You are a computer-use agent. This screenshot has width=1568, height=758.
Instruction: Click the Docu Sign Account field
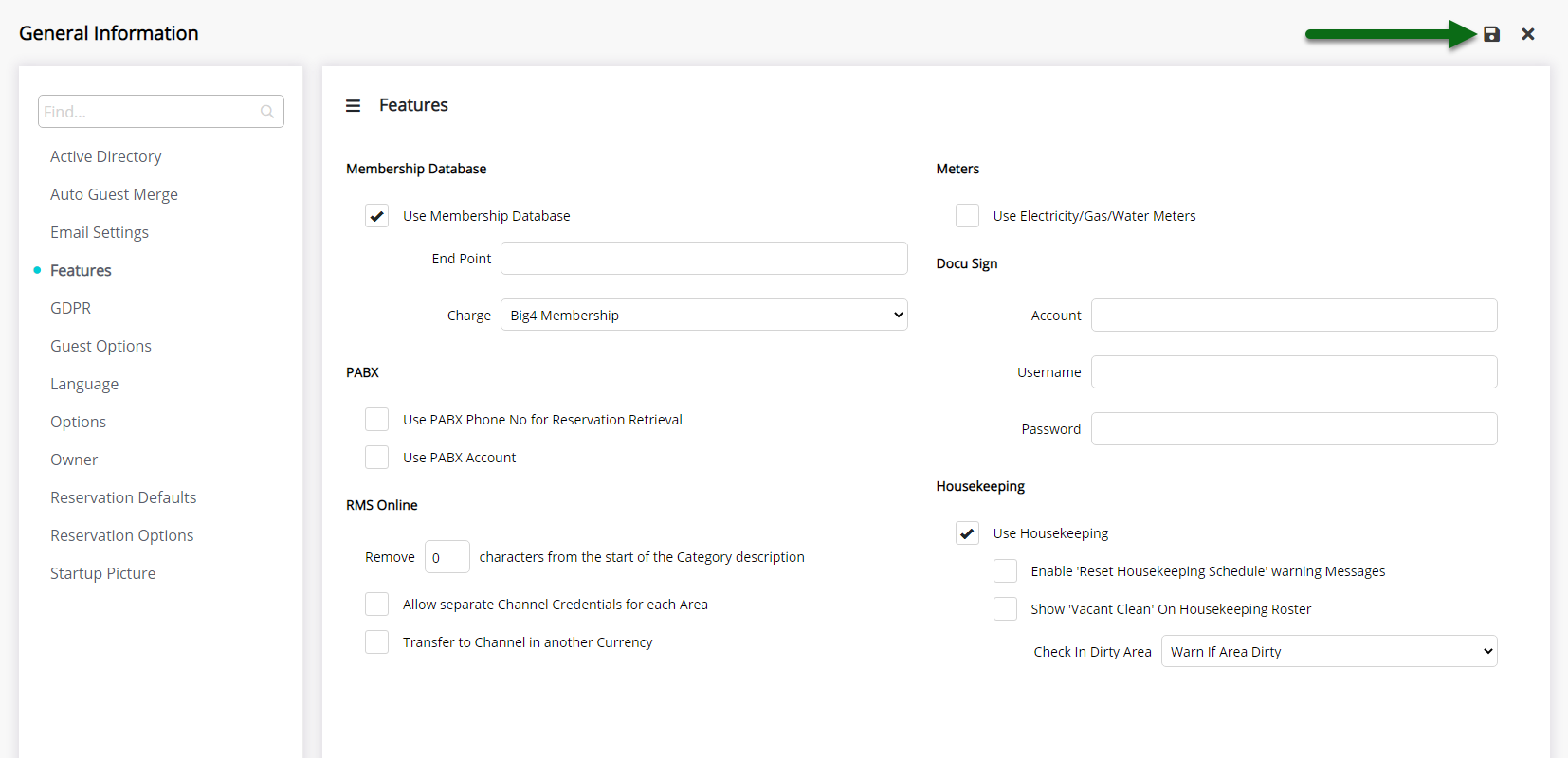[1294, 316]
